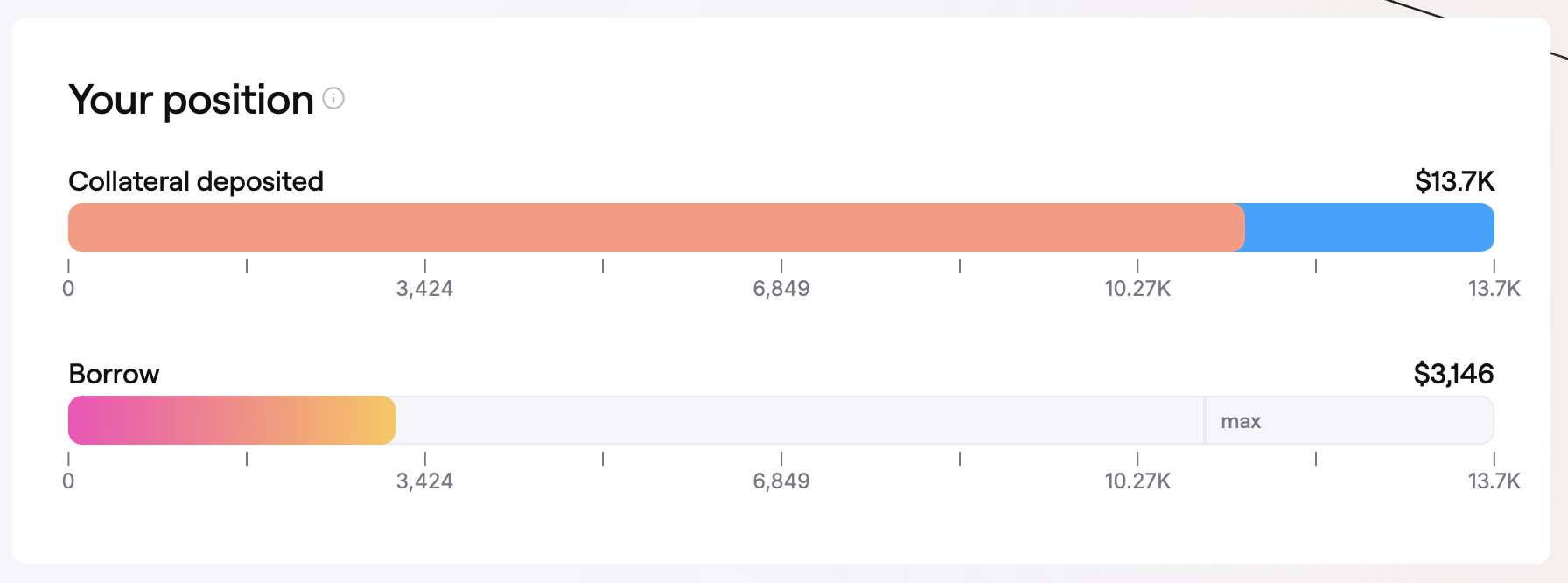Image resolution: width=1568 pixels, height=583 pixels.
Task: Click the Collateral deposited label
Action: pyautogui.click(x=196, y=181)
